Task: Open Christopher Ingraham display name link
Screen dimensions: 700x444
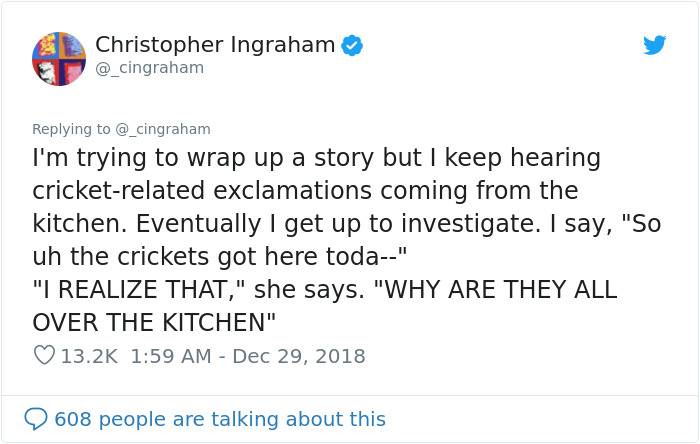Action: click(x=215, y=45)
